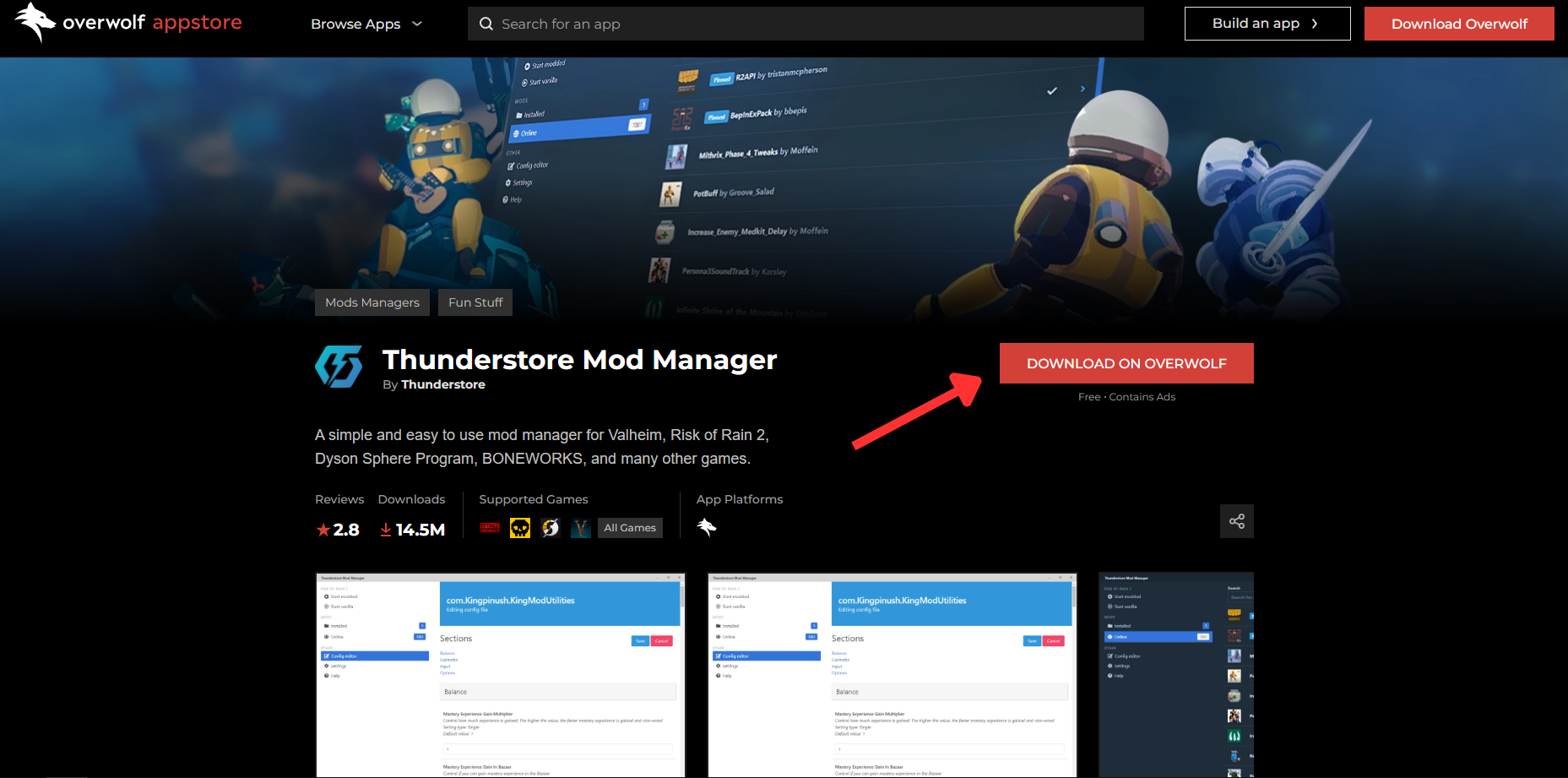Show All Games supported
The height and width of the screenshot is (778, 1568).
pyautogui.click(x=630, y=528)
